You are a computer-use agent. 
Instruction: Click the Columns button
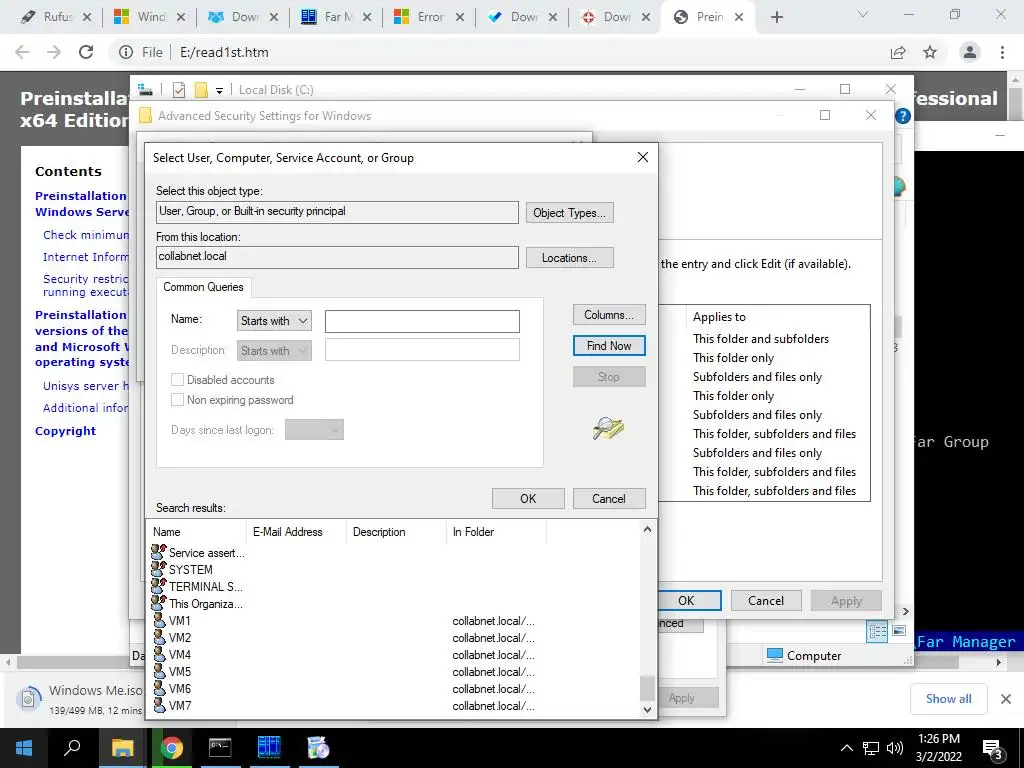pyautogui.click(x=609, y=315)
